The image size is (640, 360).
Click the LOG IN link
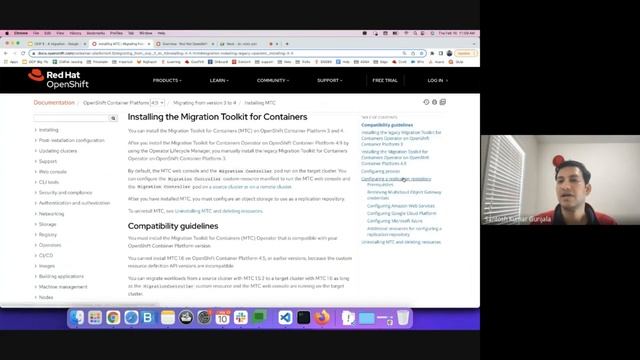[x=437, y=80]
